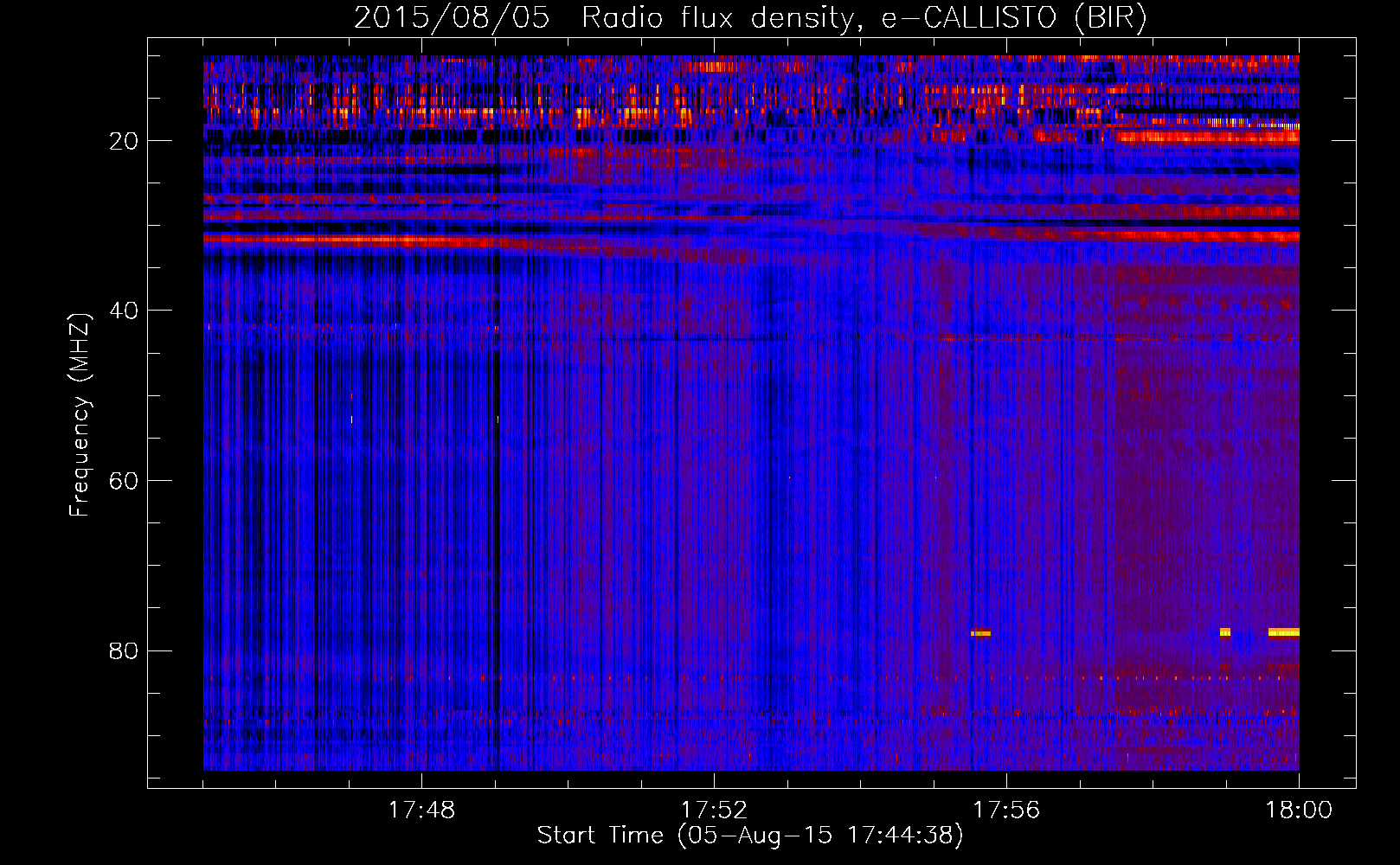1400x865 pixels.
Task: Click the 40 MHz frequency tick label
Action: (x=124, y=311)
